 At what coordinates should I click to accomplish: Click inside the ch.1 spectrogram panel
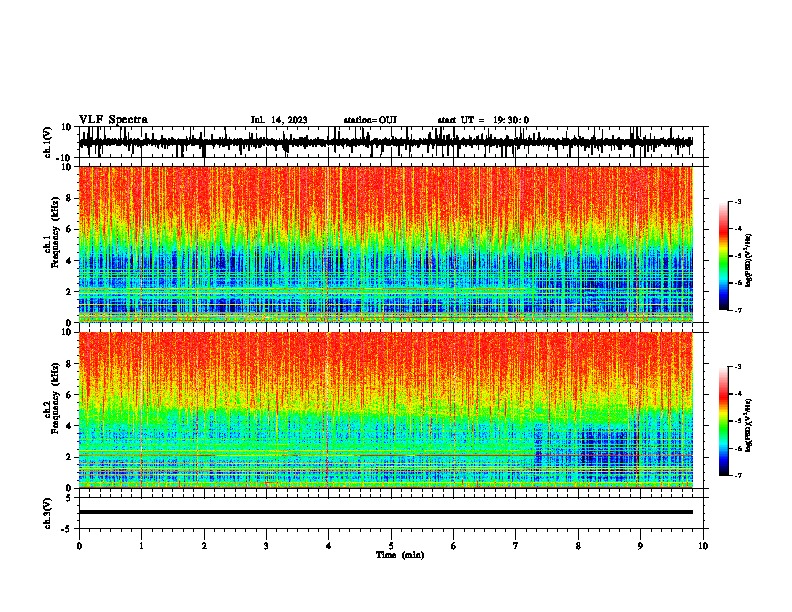tap(385, 244)
